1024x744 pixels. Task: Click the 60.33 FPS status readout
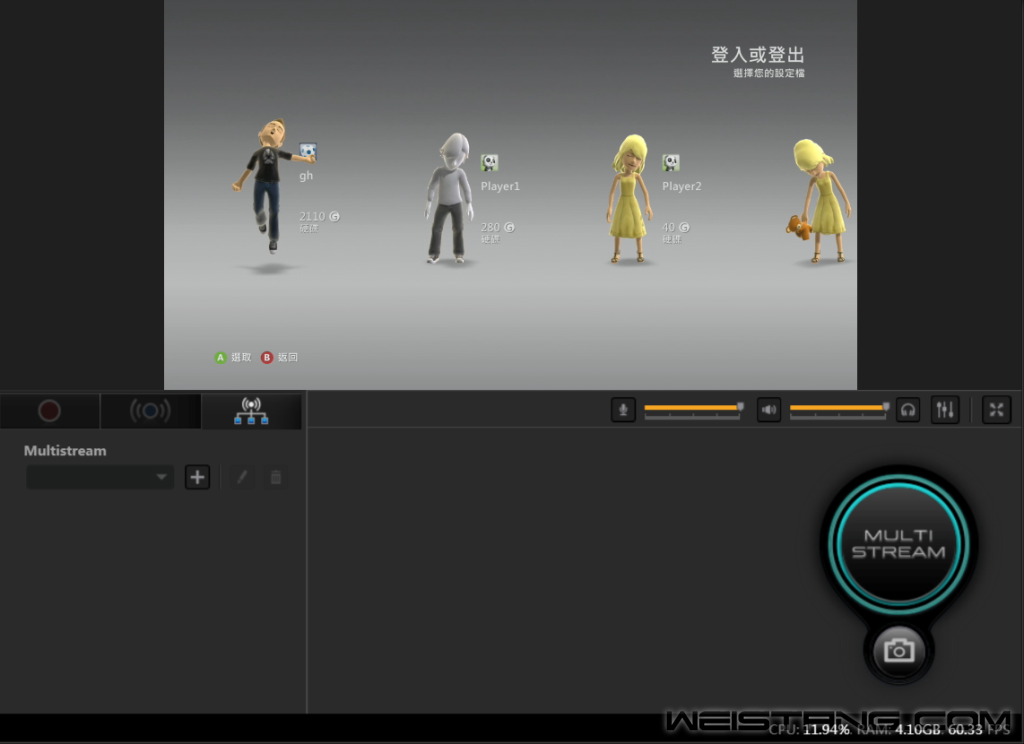(979, 730)
